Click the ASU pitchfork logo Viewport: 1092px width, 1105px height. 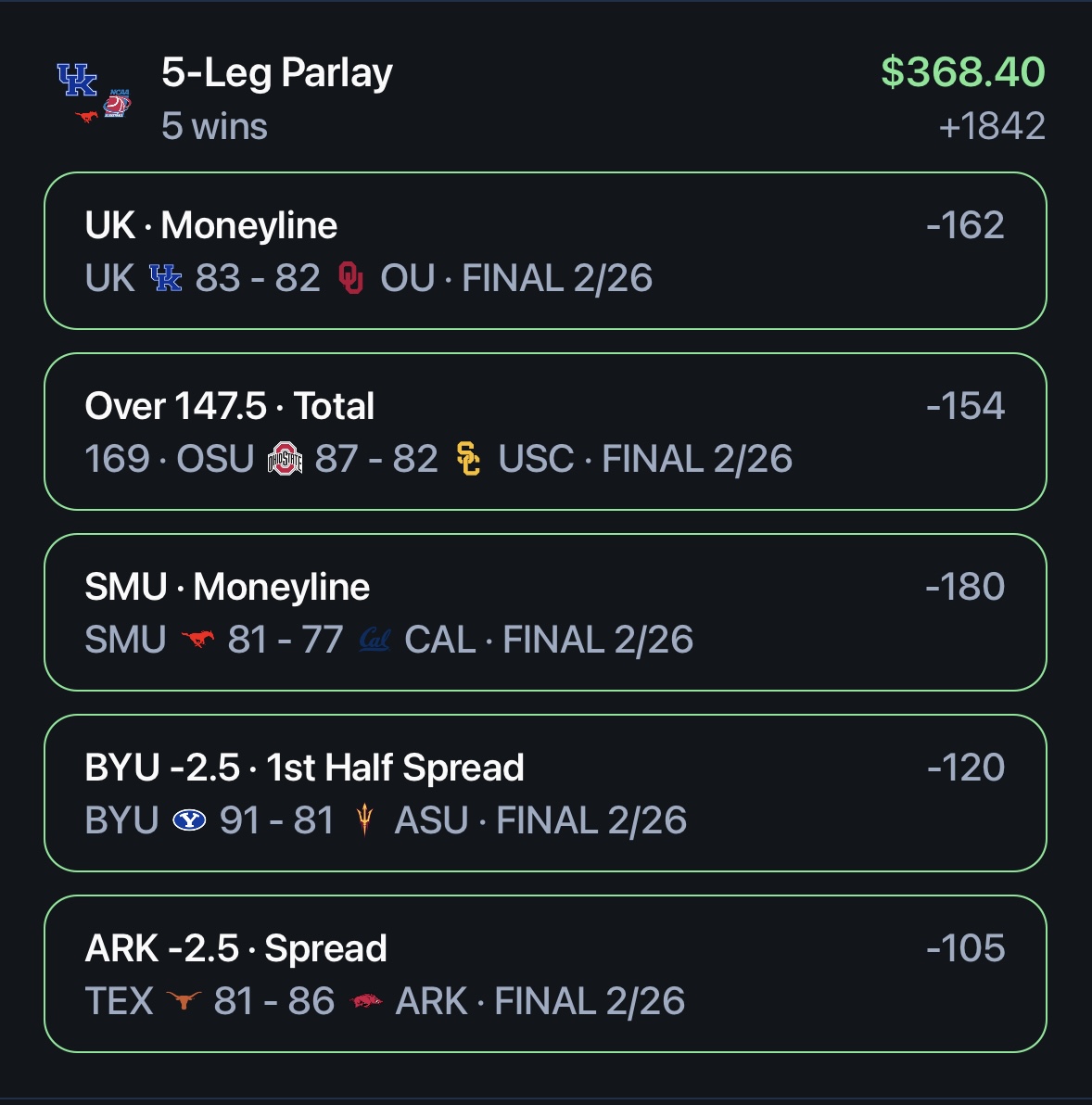[364, 819]
